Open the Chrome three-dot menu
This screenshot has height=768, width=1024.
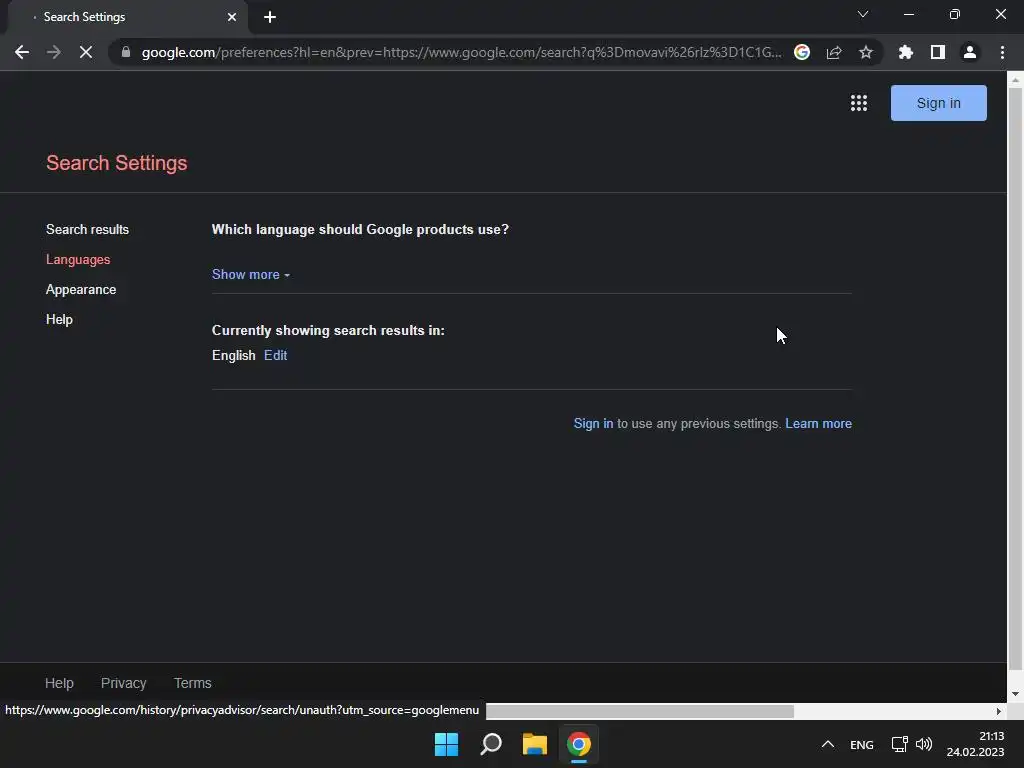(x=1002, y=52)
